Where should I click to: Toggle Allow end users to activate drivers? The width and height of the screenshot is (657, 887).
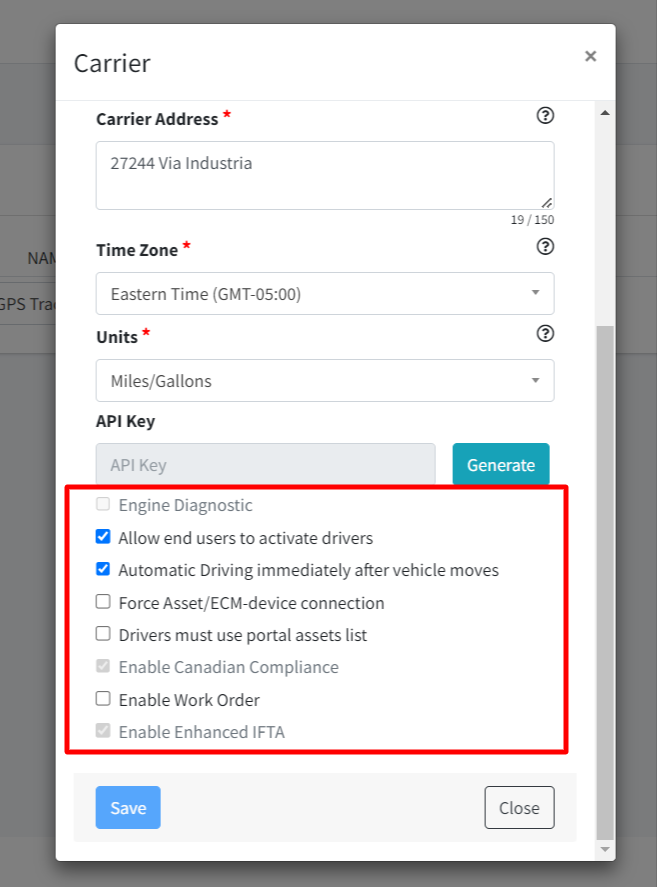[103, 537]
